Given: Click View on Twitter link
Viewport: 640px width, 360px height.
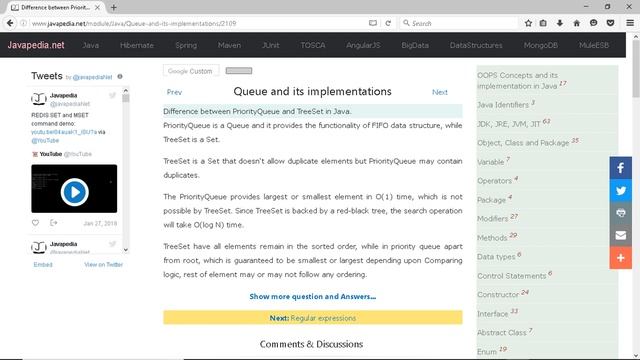Looking at the screenshot, I should (104, 264).
